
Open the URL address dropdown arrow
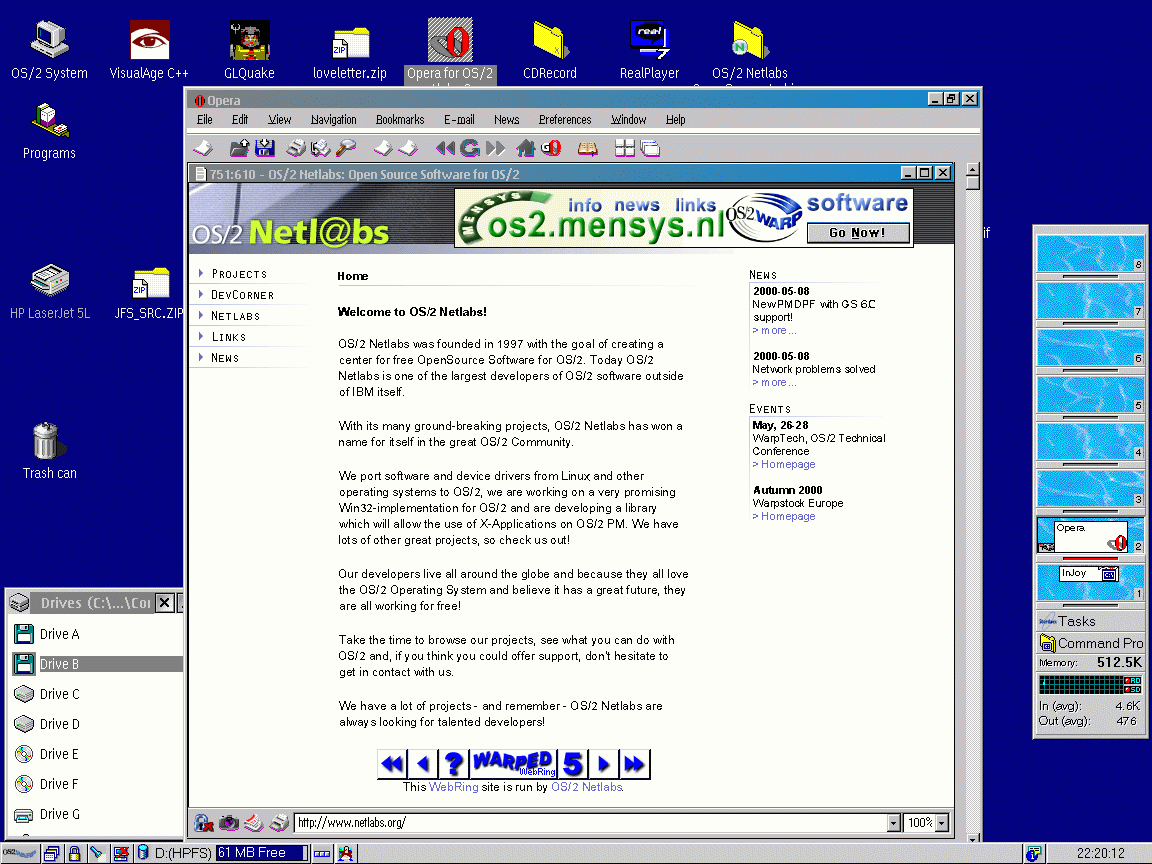tap(893, 823)
